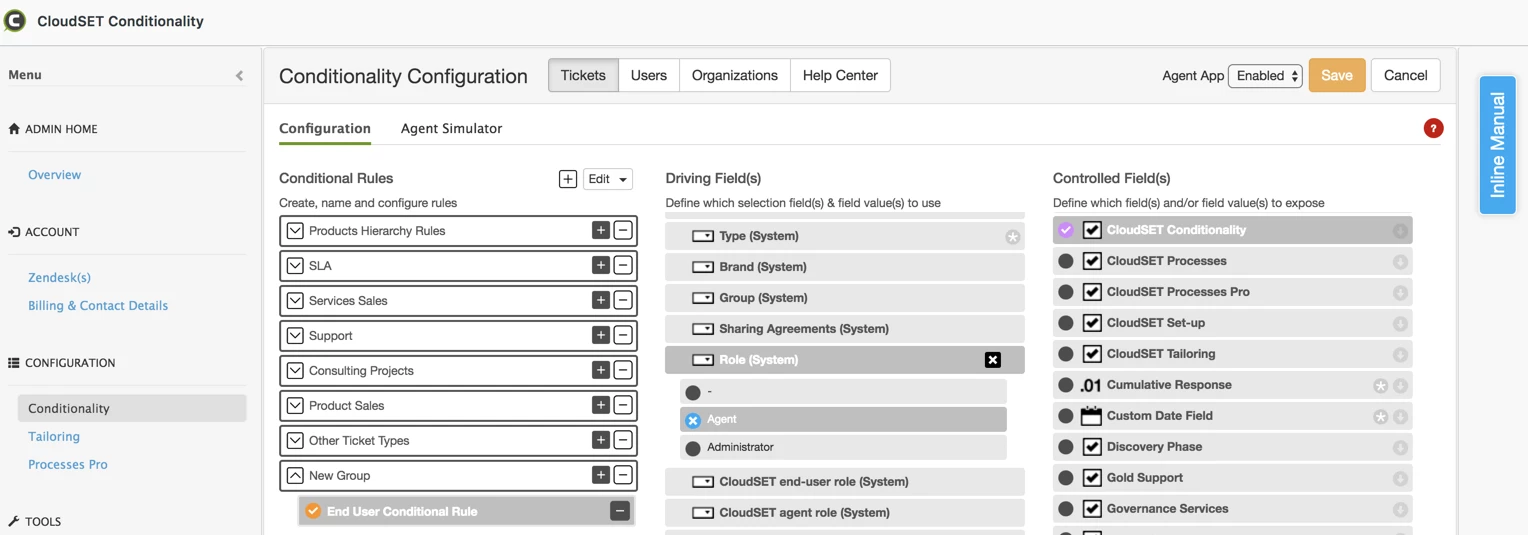Toggle the CloudSET Conditionality controlled field circle
The width and height of the screenshot is (1528, 535).
point(1066,230)
